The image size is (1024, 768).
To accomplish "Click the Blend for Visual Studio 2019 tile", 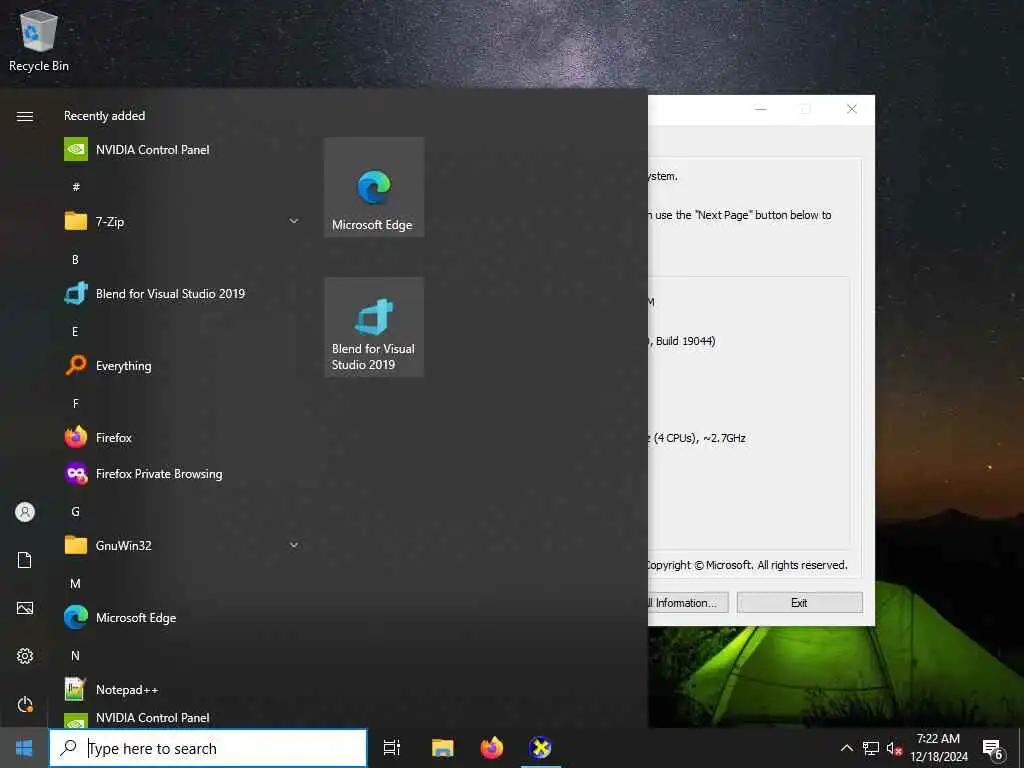I will (374, 327).
